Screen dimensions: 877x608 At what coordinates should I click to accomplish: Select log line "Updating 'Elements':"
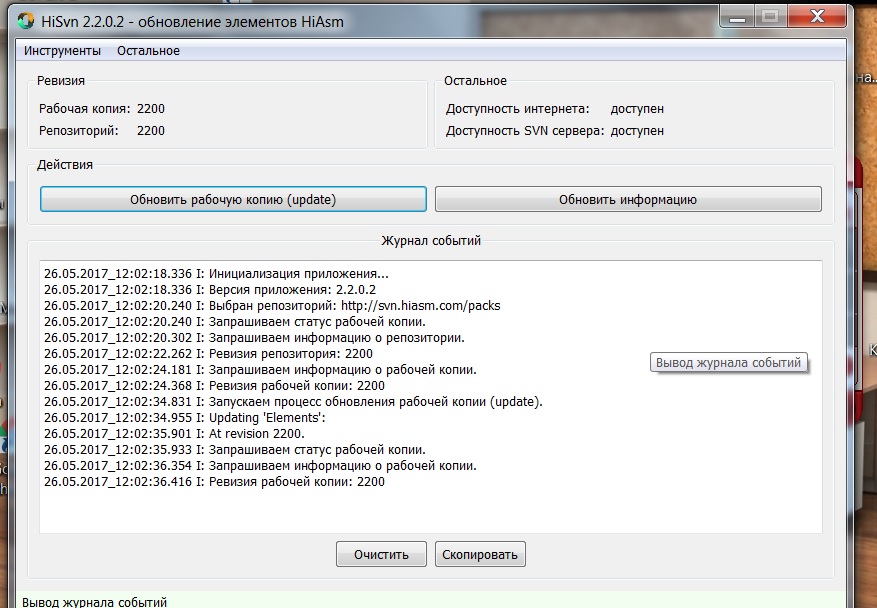coord(185,418)
